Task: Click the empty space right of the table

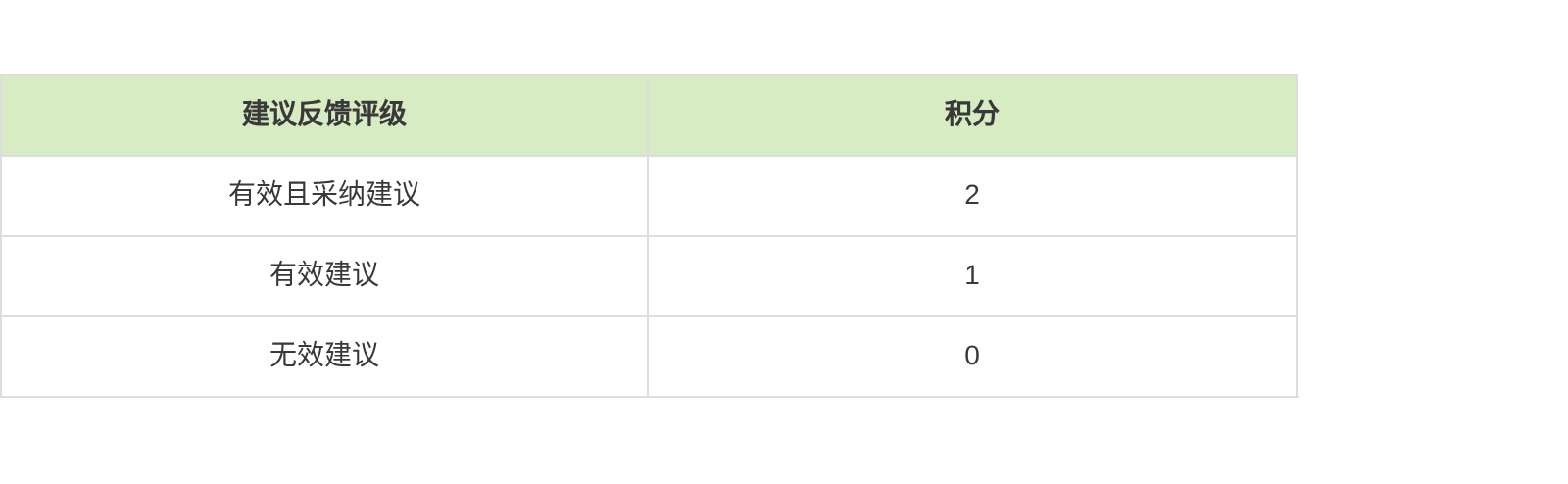Action: tap(1433, 235)
